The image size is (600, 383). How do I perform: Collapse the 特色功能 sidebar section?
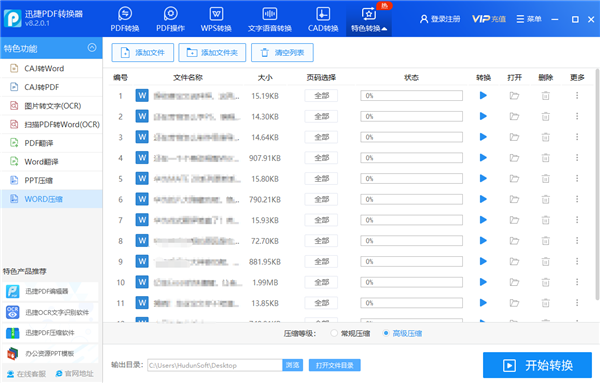pyautogui.click(x=92, y=47)
